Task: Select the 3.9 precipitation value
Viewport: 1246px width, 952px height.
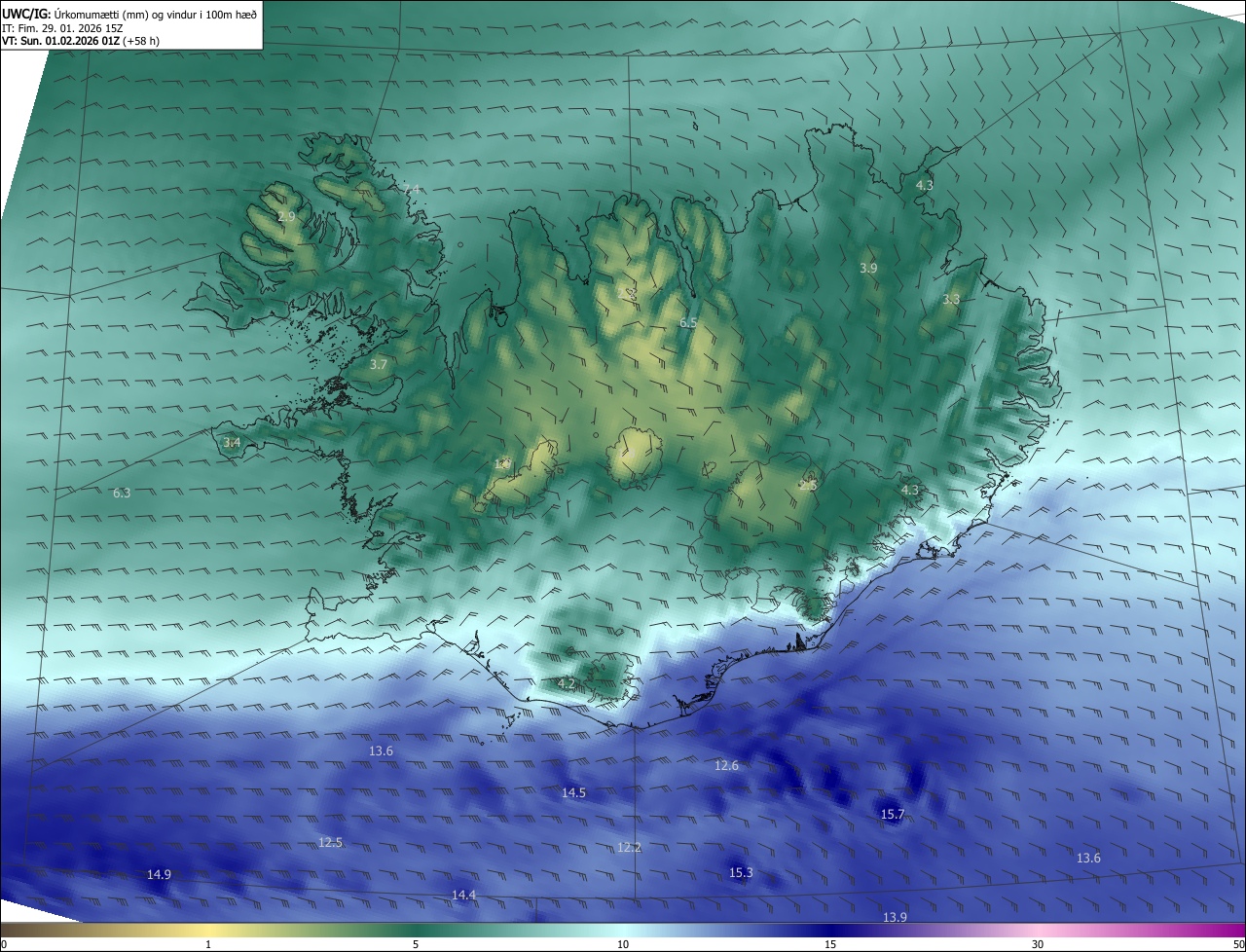Action: pyautogui.click(x=868, y=268)
